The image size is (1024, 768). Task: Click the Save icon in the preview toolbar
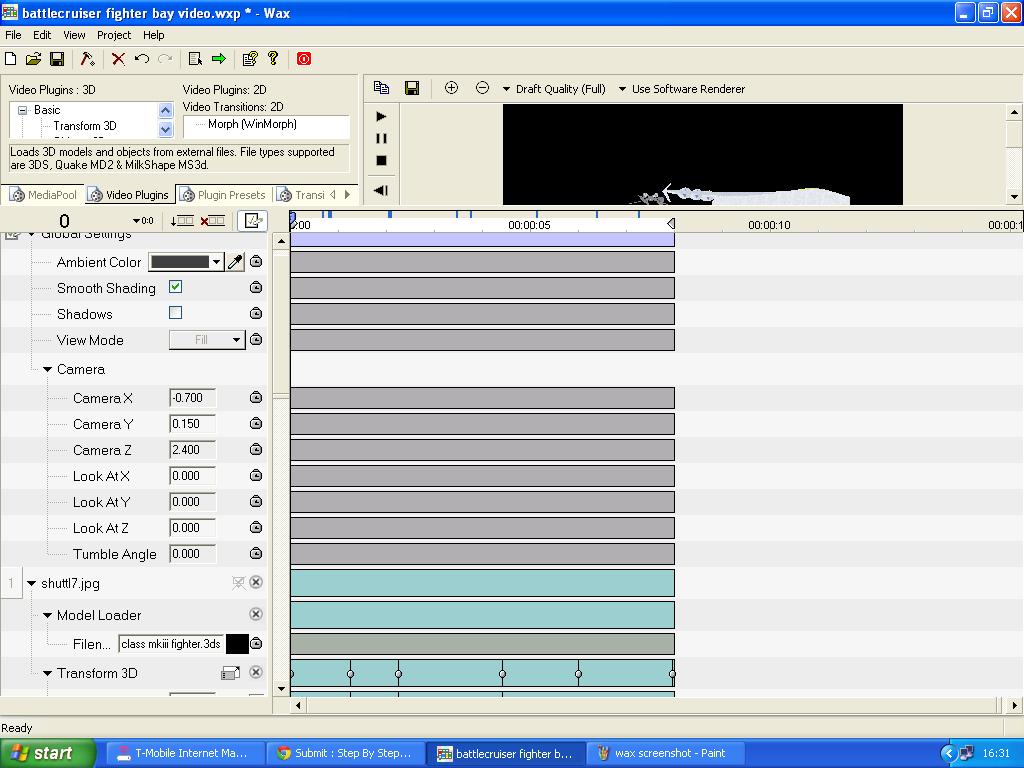(x=412, y=88)
